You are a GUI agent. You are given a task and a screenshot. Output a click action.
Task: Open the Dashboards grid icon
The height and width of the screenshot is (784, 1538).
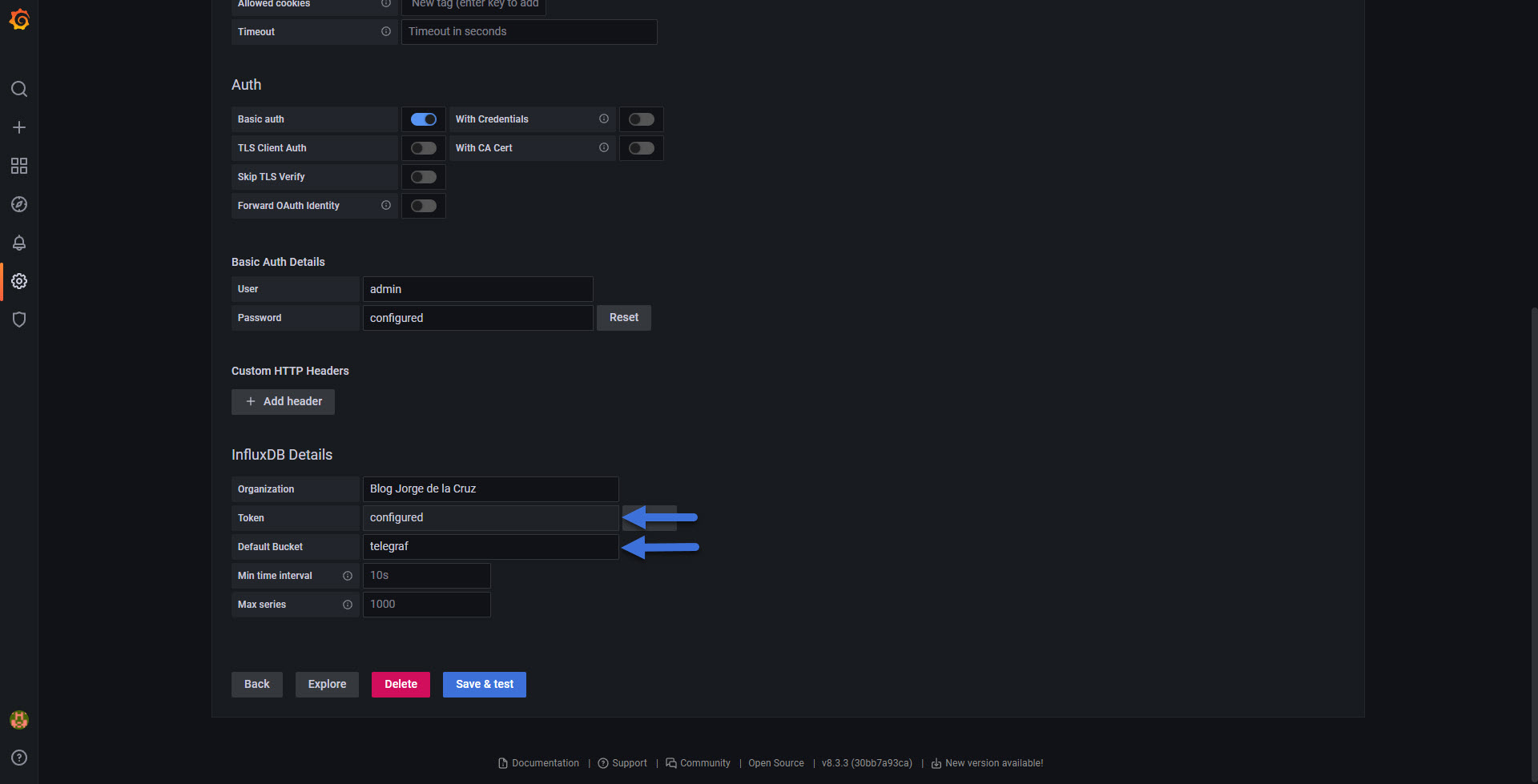[x=19, y=166]
